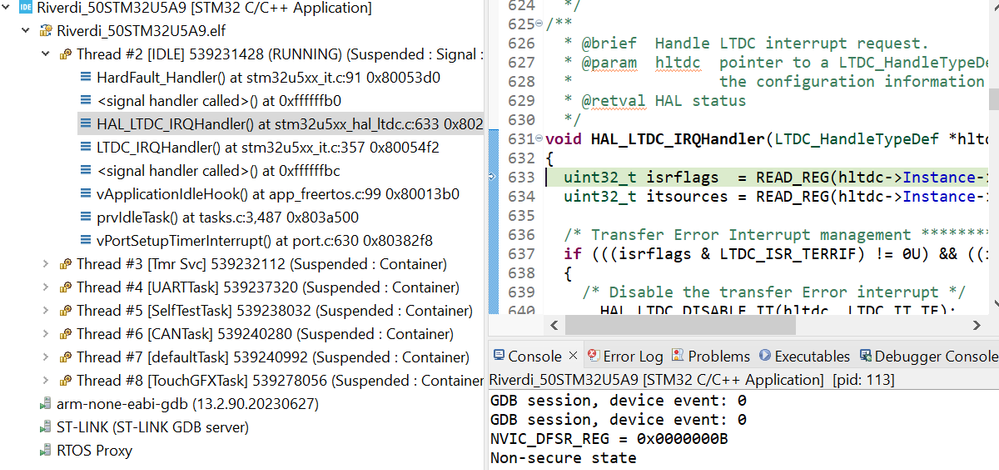Collapse the Riverdi_50STM32U5A9.elf node
Screen dimensions: 999x470
click(x=25, y=31)
